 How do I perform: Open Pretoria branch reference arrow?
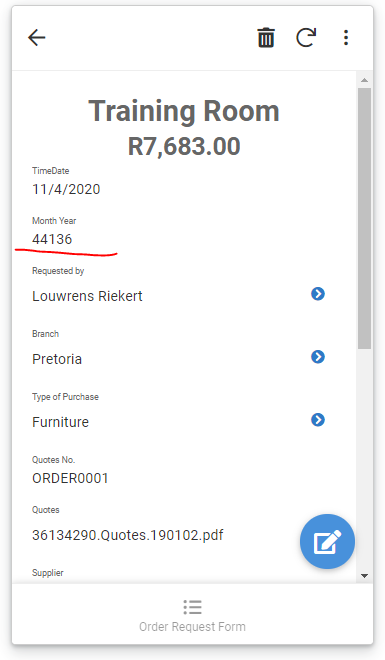coord(318,357)
